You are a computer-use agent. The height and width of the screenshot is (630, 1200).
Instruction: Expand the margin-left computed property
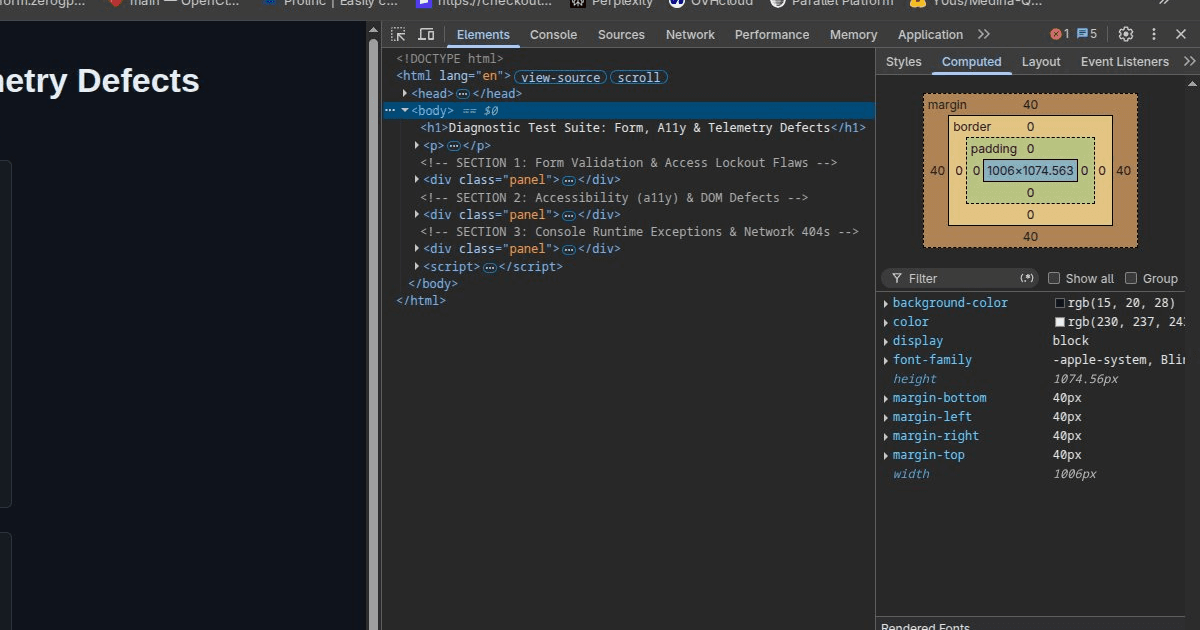[886, 417]
